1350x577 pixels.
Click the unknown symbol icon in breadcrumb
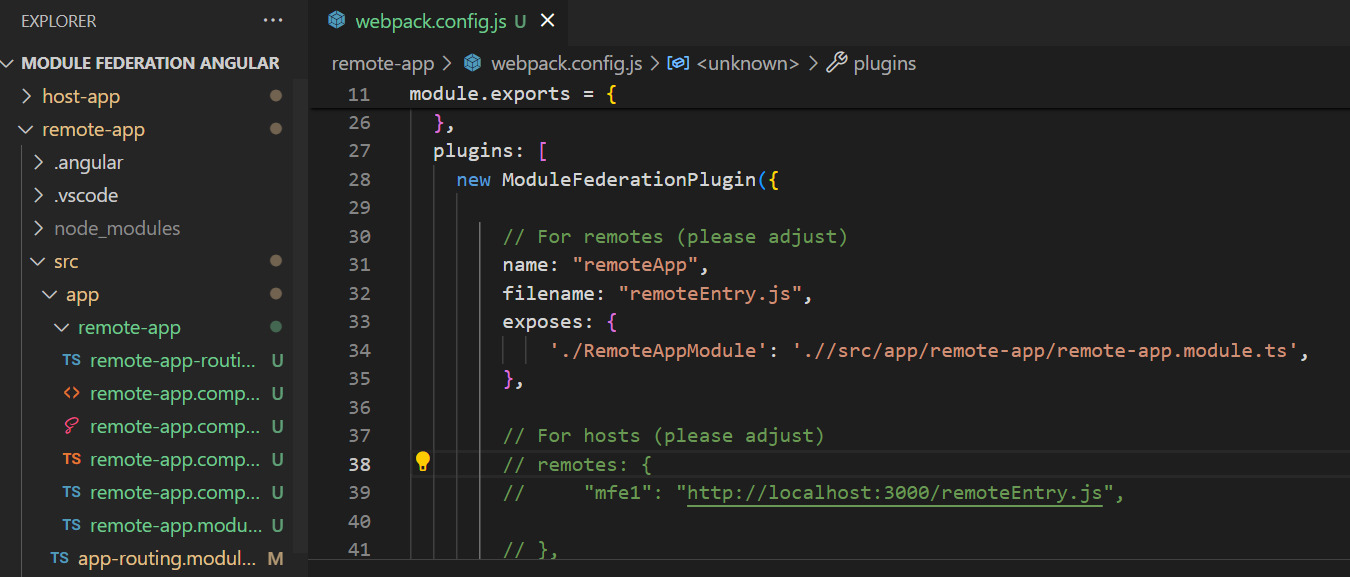coord(679,63)
